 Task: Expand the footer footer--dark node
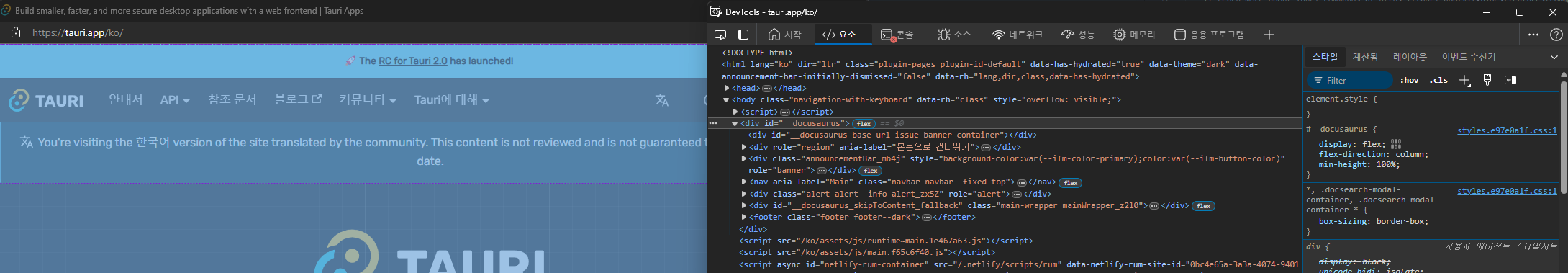[x=744, y=217]
